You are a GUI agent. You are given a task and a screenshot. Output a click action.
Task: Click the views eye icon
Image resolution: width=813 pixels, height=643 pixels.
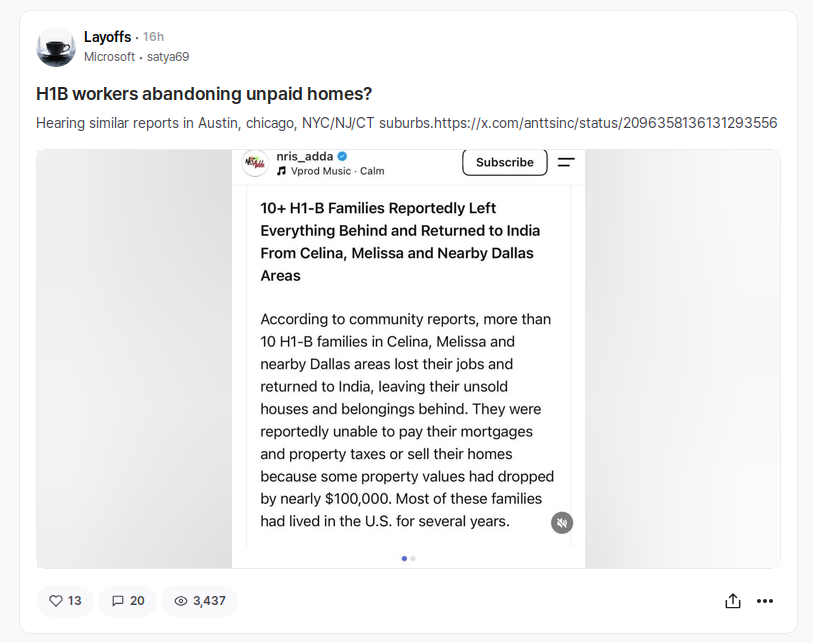(180, 601)
